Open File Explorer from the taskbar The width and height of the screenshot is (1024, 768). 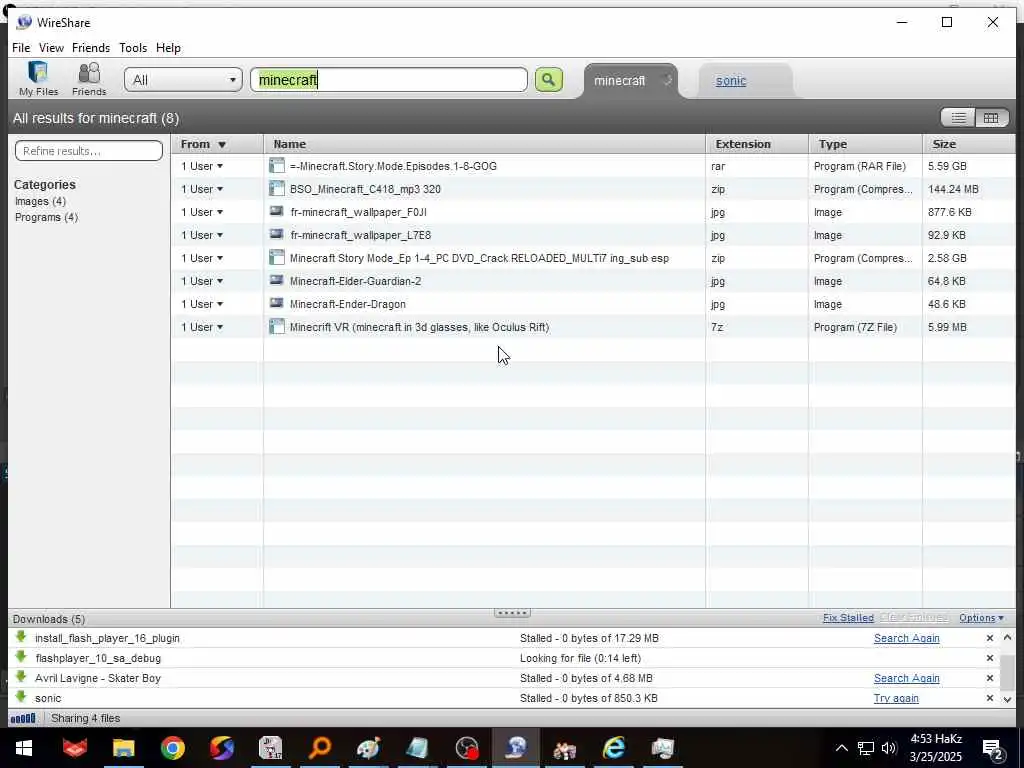point(123,748)
